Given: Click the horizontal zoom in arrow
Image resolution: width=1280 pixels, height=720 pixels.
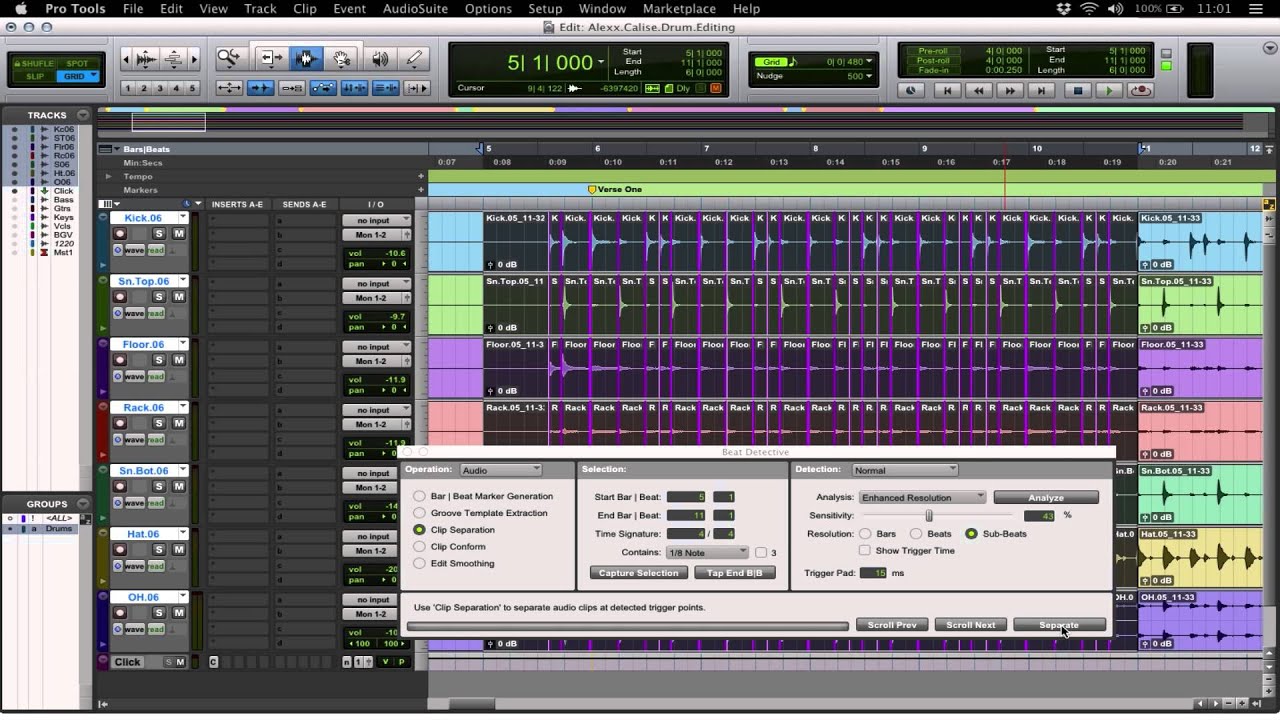Looking at the screenshot, I should coord(194,59).
